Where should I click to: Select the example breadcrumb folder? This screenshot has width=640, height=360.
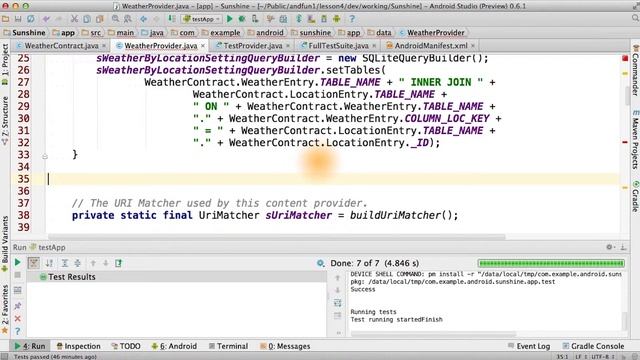click(220, 32)
